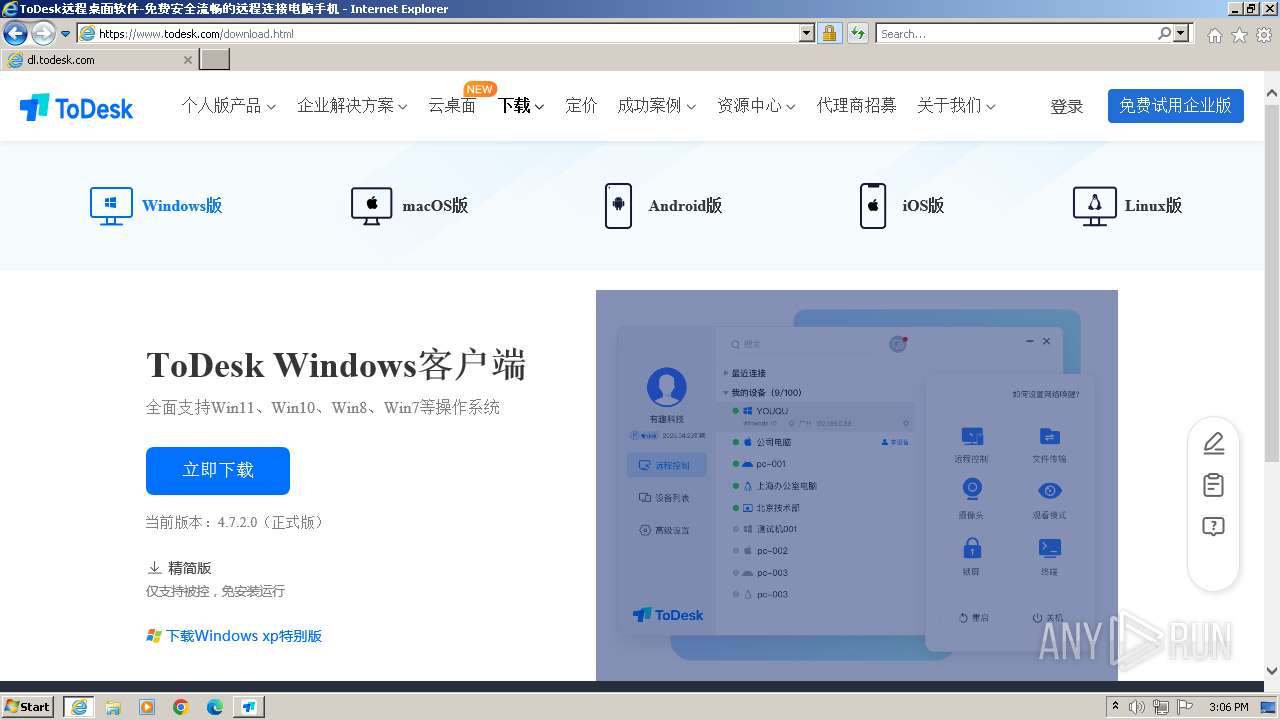Select the macOS版 monitor icon
The width and height of the screenshot is (1280, 720).
pos(371,206)
